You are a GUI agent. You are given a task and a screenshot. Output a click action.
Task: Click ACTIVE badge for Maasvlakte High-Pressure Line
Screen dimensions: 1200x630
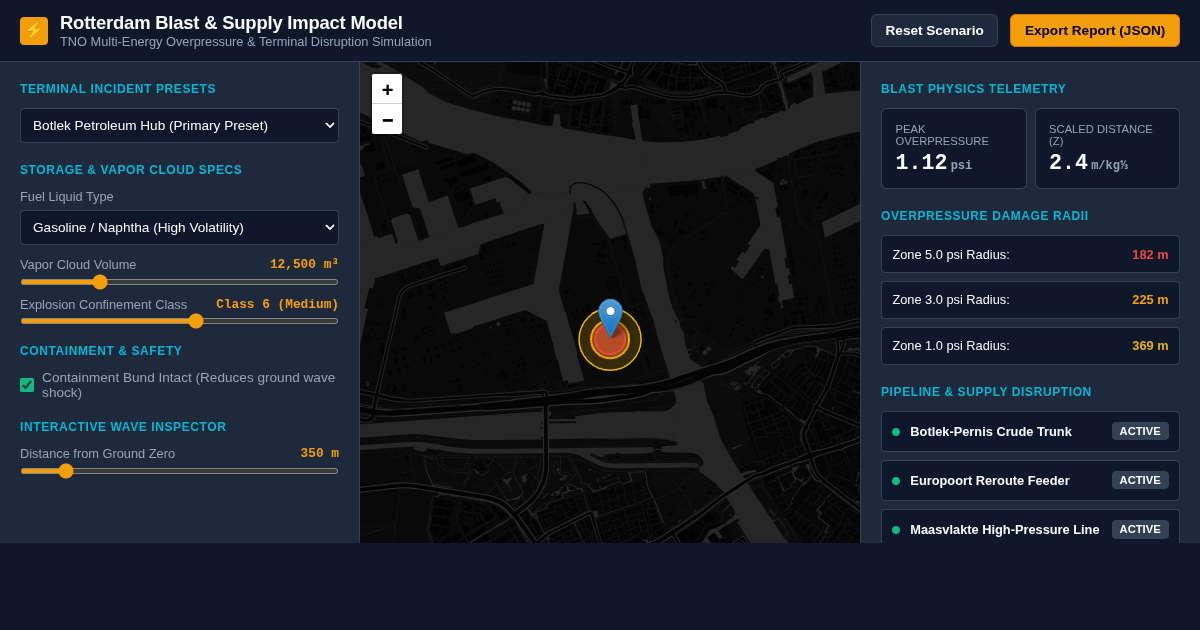pos(1140,529)
